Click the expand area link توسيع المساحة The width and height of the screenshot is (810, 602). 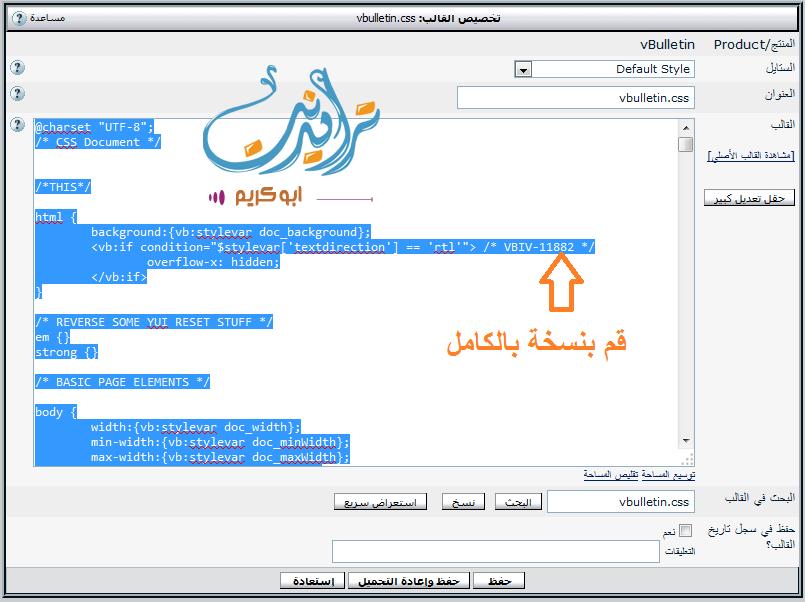coord(668,474)
